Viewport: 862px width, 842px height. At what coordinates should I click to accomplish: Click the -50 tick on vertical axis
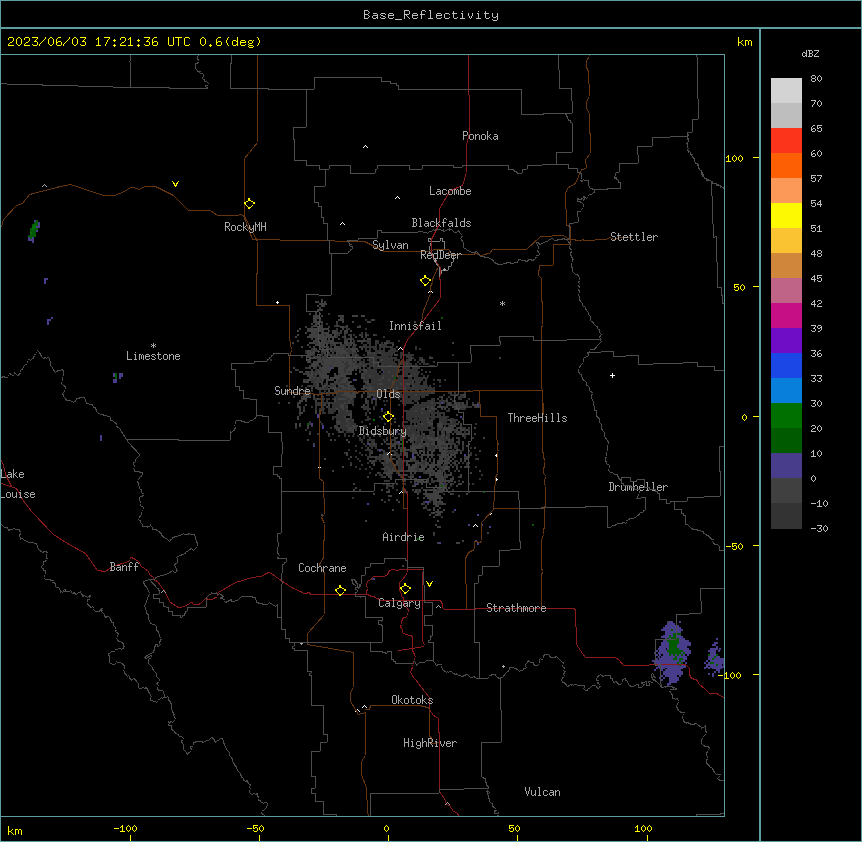[x=734, y=546]
